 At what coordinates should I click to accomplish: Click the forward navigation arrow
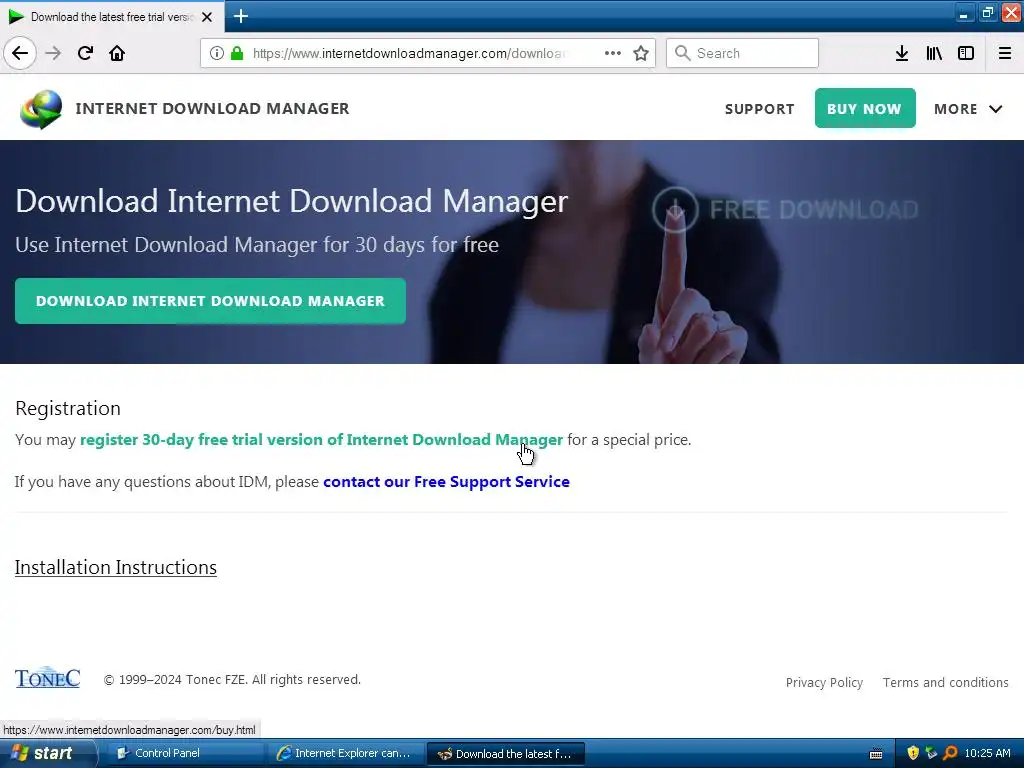click(x=54, y=53)
